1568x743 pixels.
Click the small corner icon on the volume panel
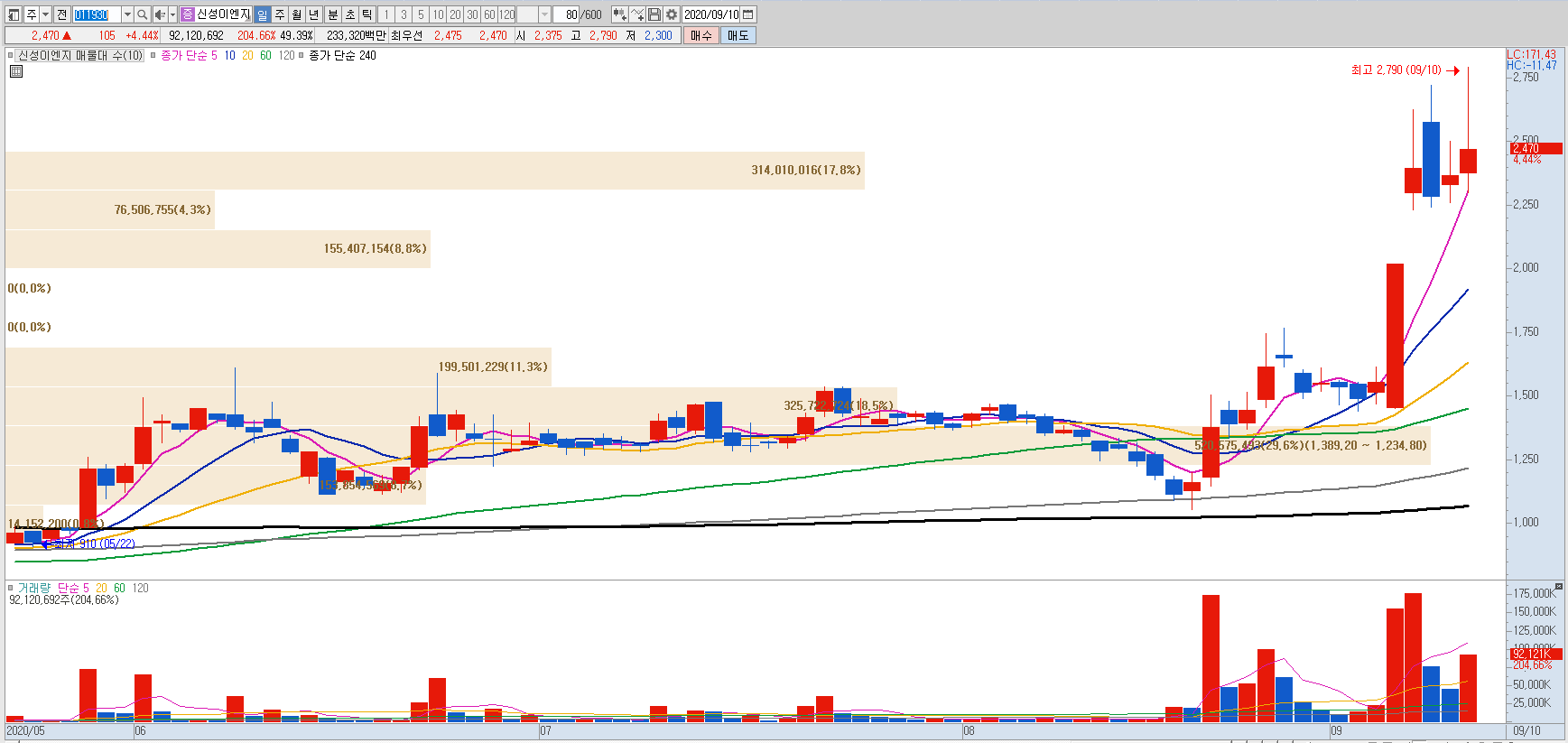[1558, 587]
